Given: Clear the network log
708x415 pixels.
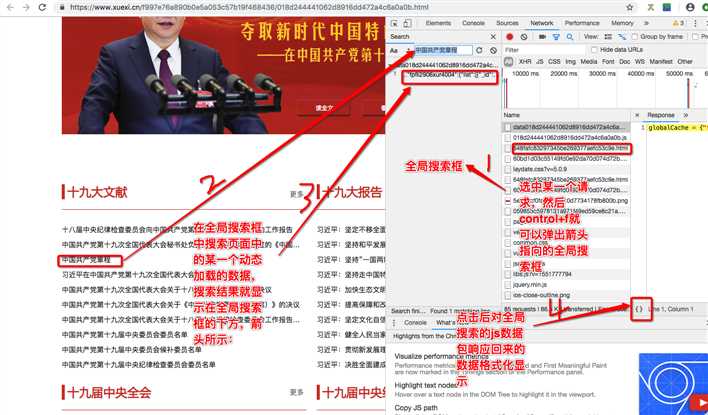Looking at the screenshot, I should click(524, 36).
